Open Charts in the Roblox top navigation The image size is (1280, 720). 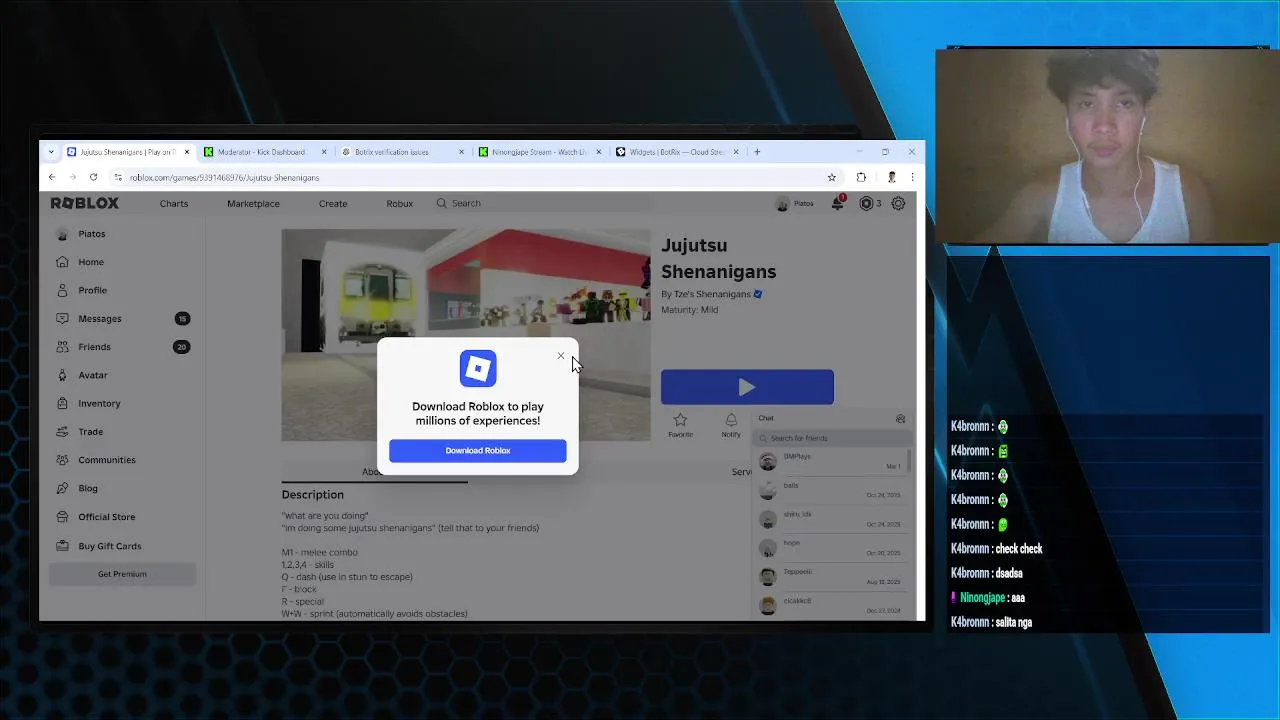174,203
